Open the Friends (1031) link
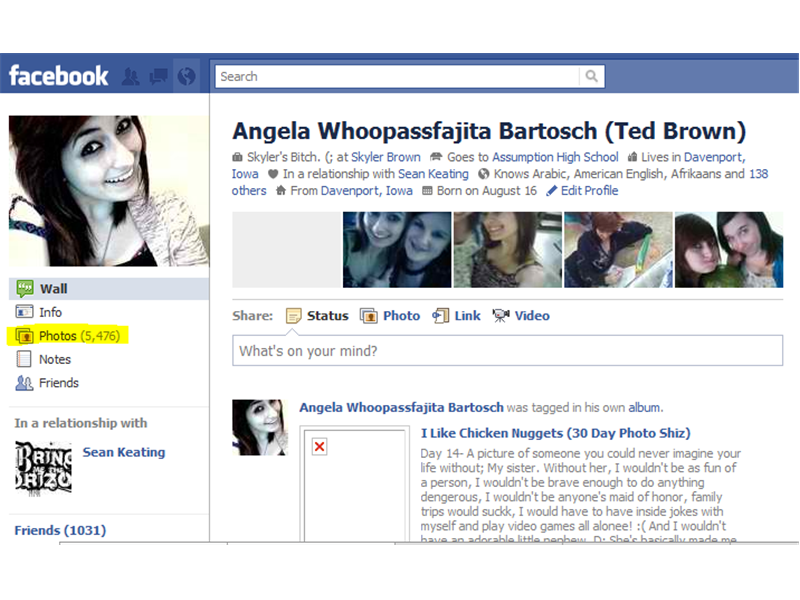 [x=60, y=530]
